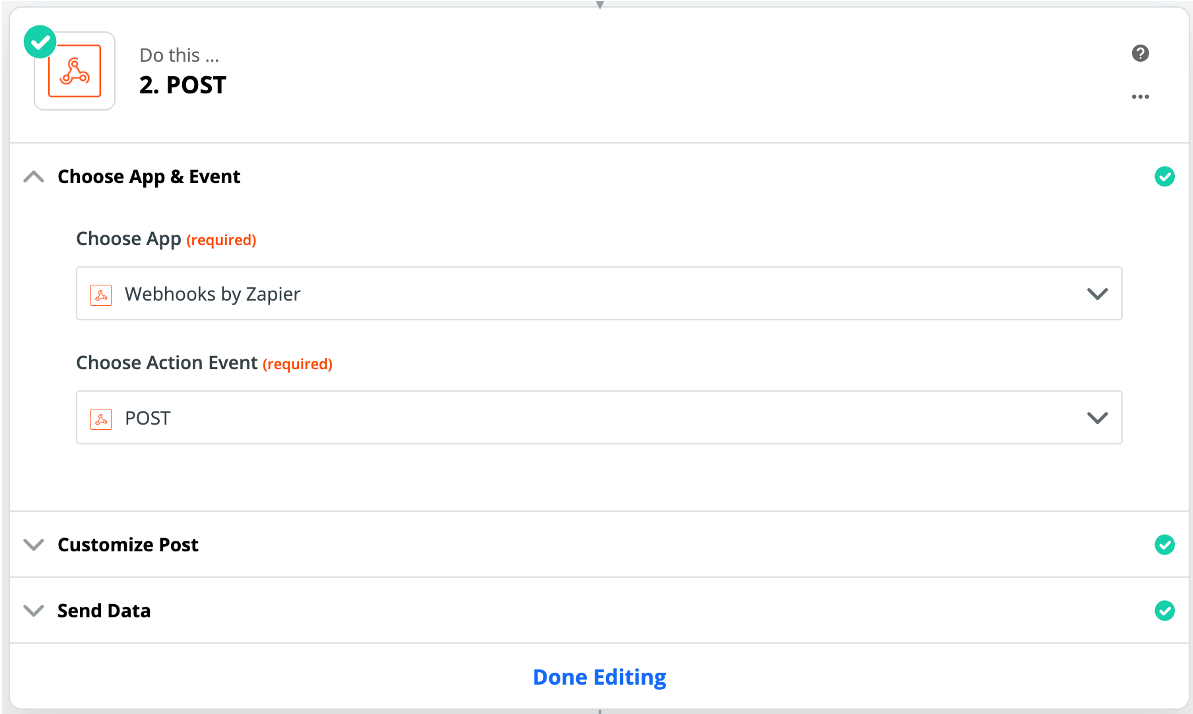Select the Webhooks by Zapier app field
This screenshot has width=1193, height=714.
pos(599,293)
